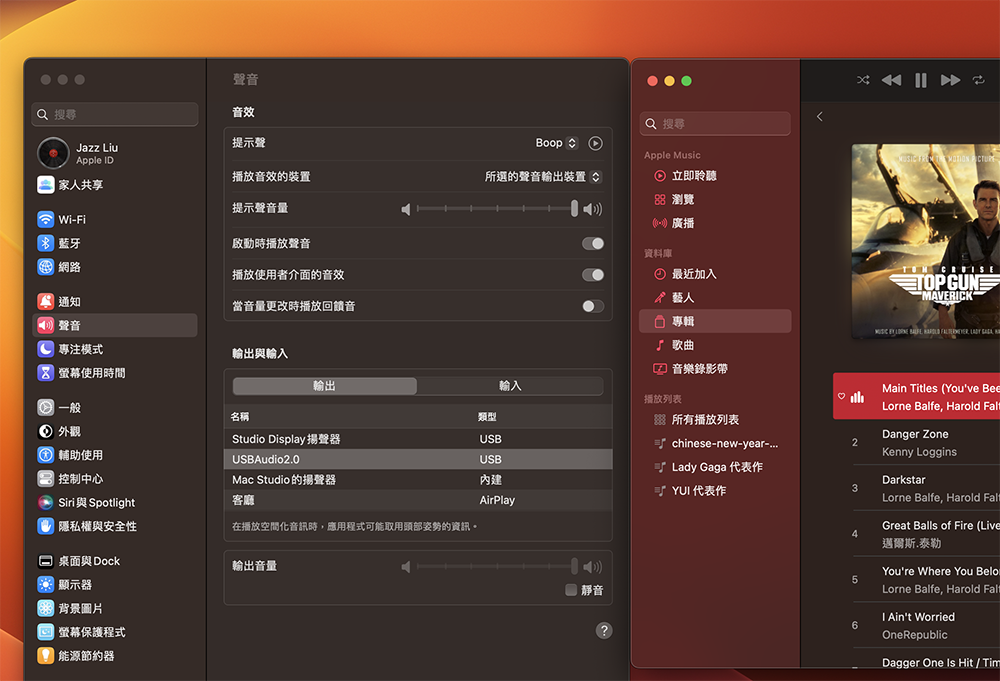Select USBAudio2.0 output device

point(418,459)
